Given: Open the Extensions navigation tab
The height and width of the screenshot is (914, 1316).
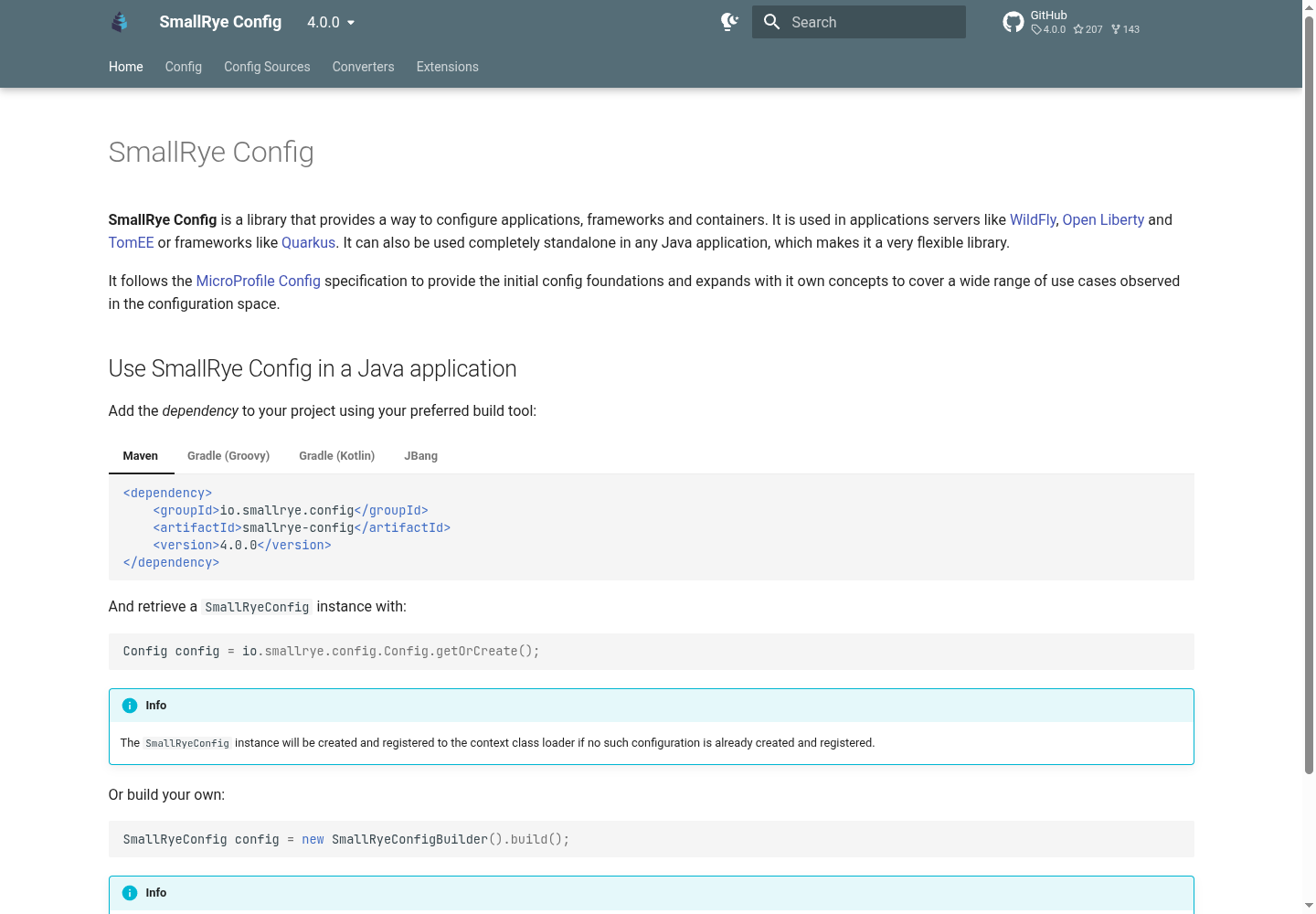Looking at the screenshot, I should pos(448,67).
